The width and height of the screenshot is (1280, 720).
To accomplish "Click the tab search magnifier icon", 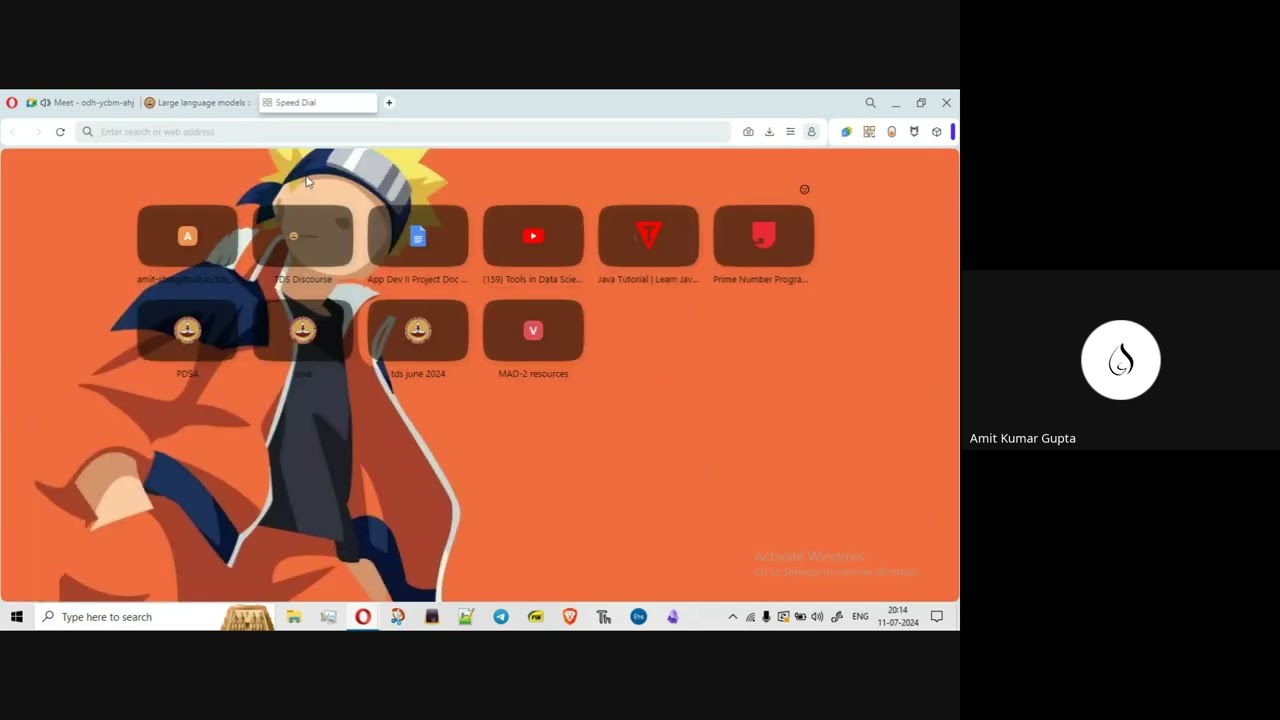I will 870,103.
